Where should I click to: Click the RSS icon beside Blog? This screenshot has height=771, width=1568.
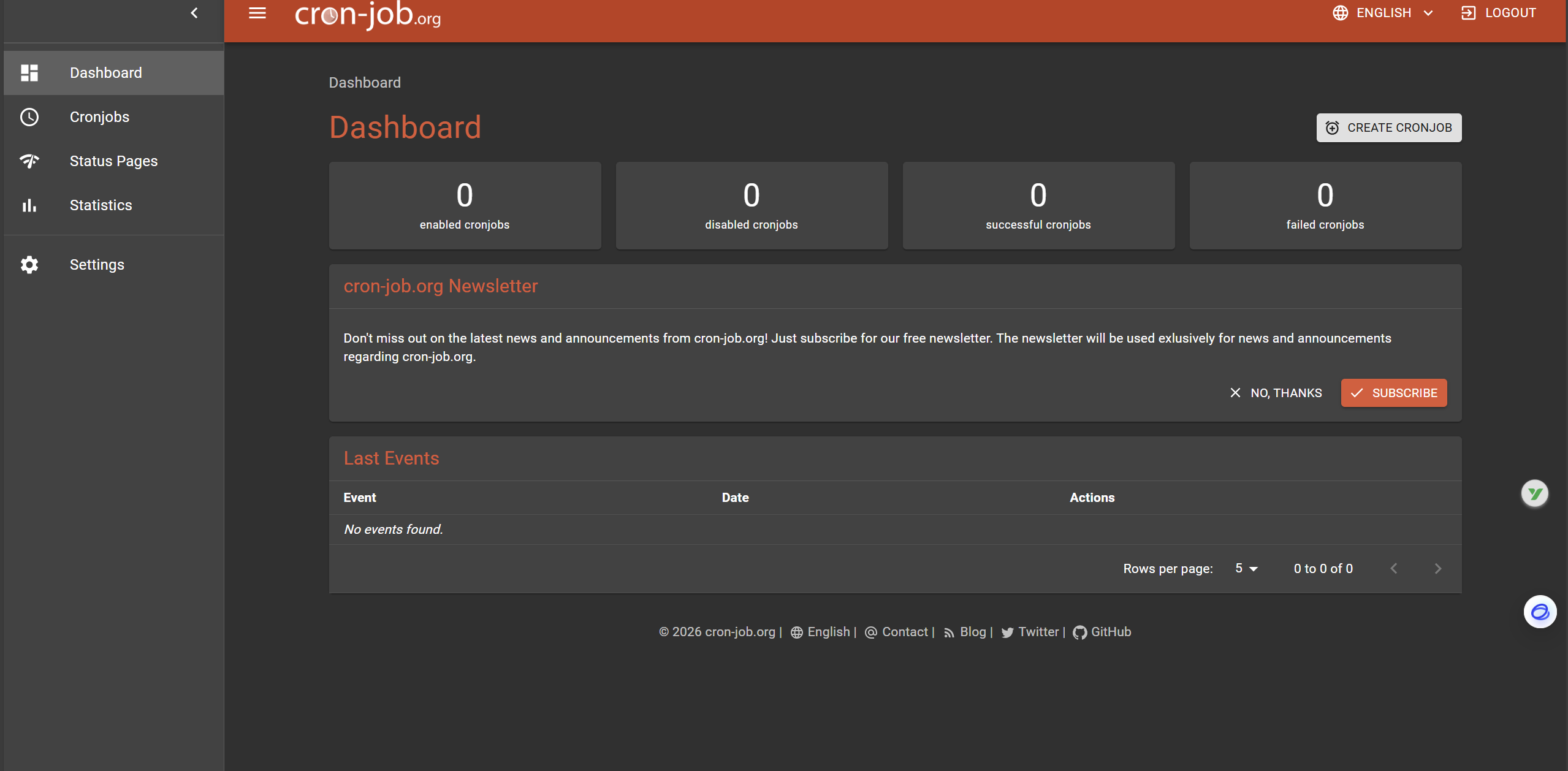coord(949,633)
